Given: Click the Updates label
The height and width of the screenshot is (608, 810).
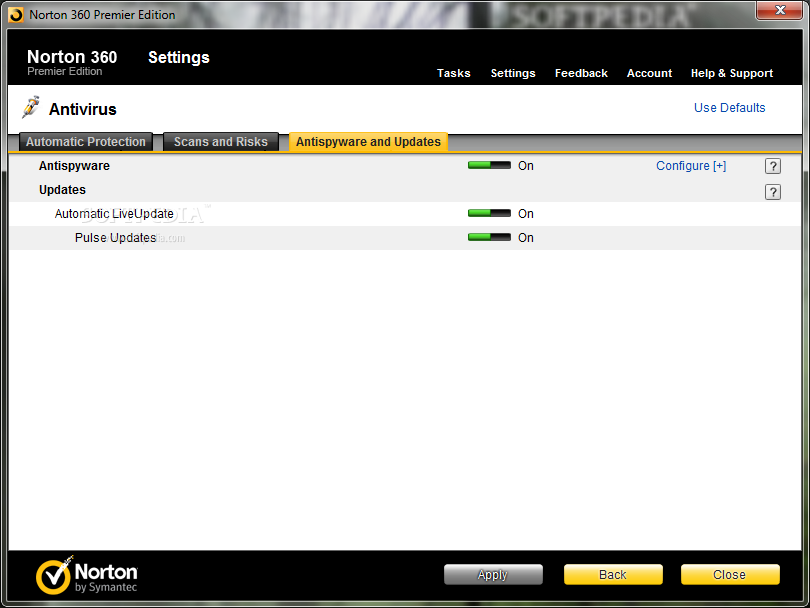Looking at the screenshot, I should click(x=63, y=190).
